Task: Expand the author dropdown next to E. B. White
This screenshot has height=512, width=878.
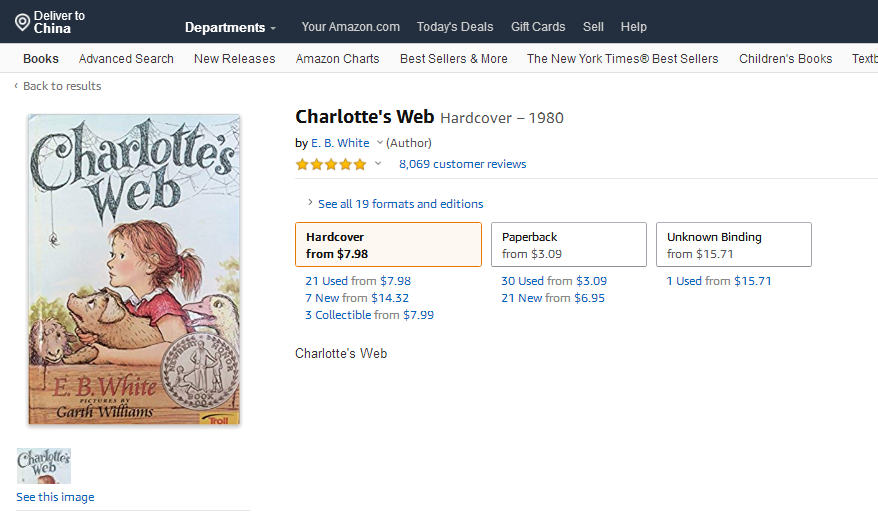Action: pyautogui.click(x=380, y=142)
